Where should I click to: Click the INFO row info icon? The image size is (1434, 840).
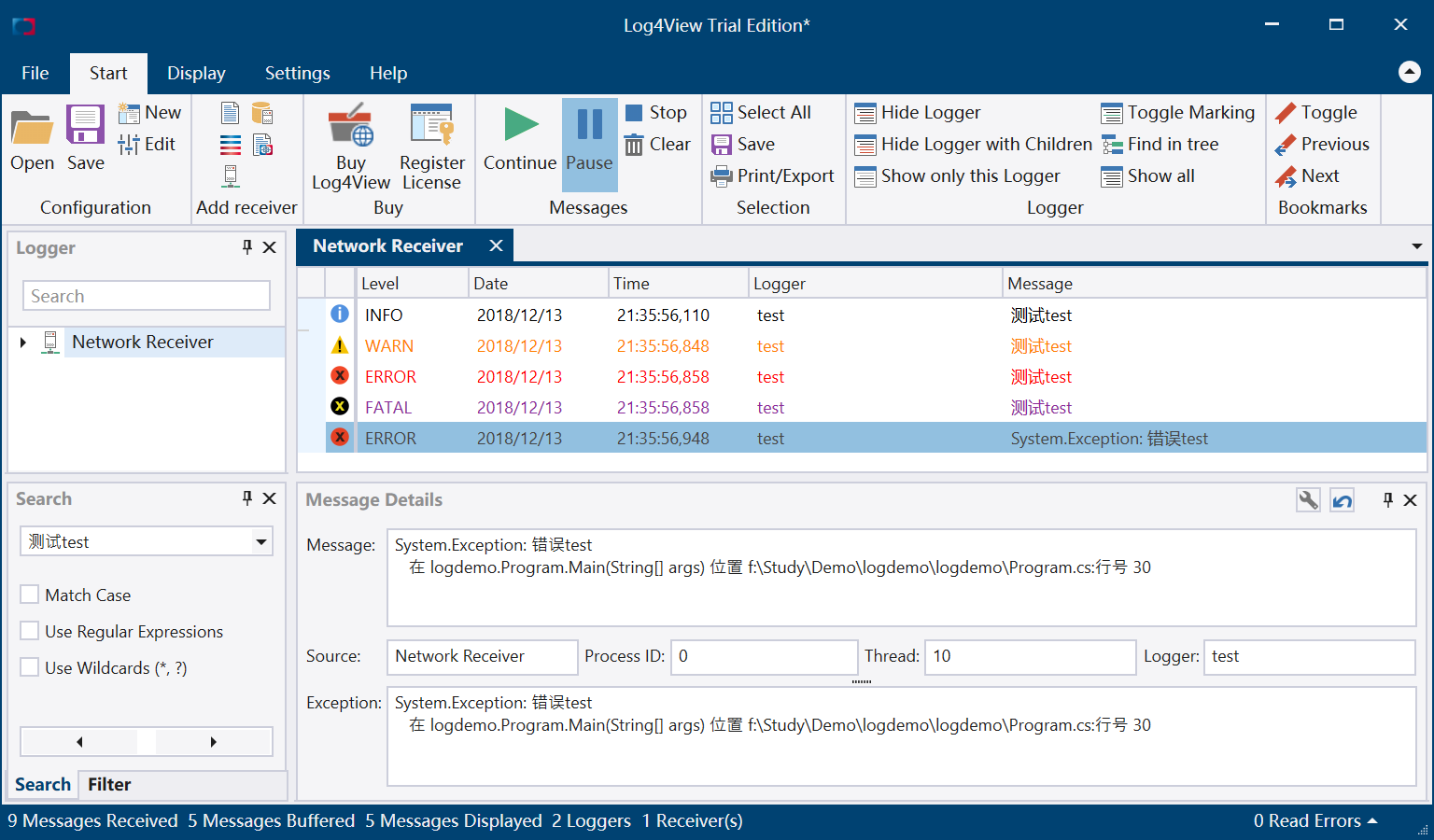pyautogui.click(x=340, y=315)
